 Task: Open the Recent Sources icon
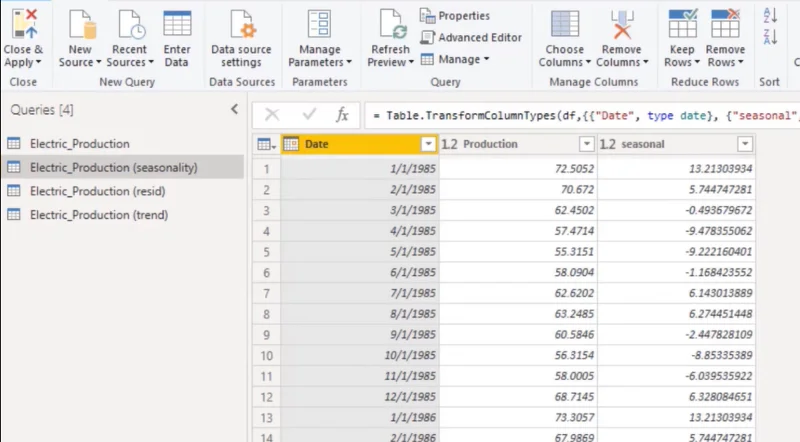tap(131, 24)
